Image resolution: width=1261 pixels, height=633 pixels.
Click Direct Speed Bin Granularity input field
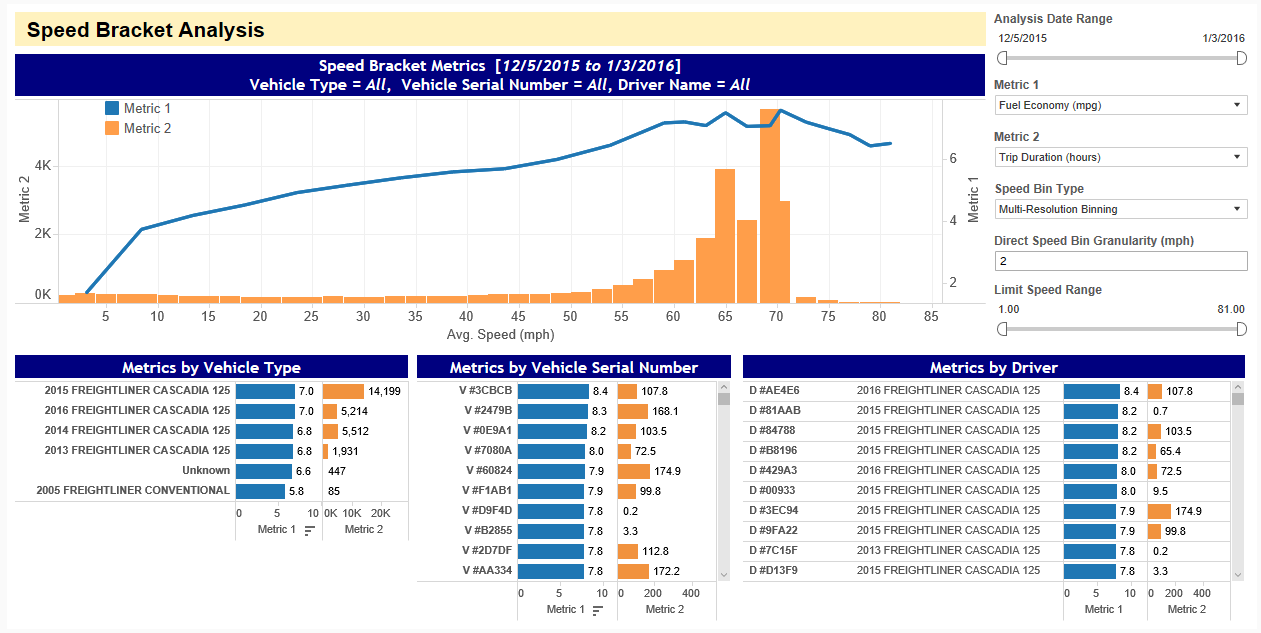[1120, 261]
